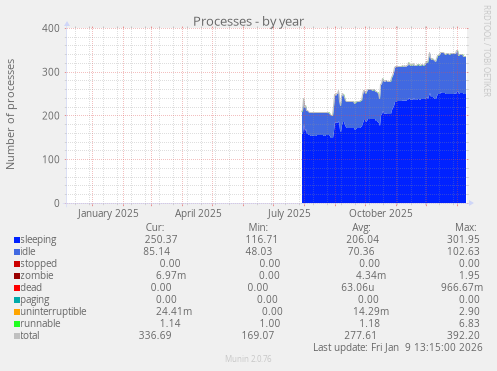This screenshot has width=497, height=371.
Task: Click the runnable average value 1.18
Action: click(x=369, y=323)
